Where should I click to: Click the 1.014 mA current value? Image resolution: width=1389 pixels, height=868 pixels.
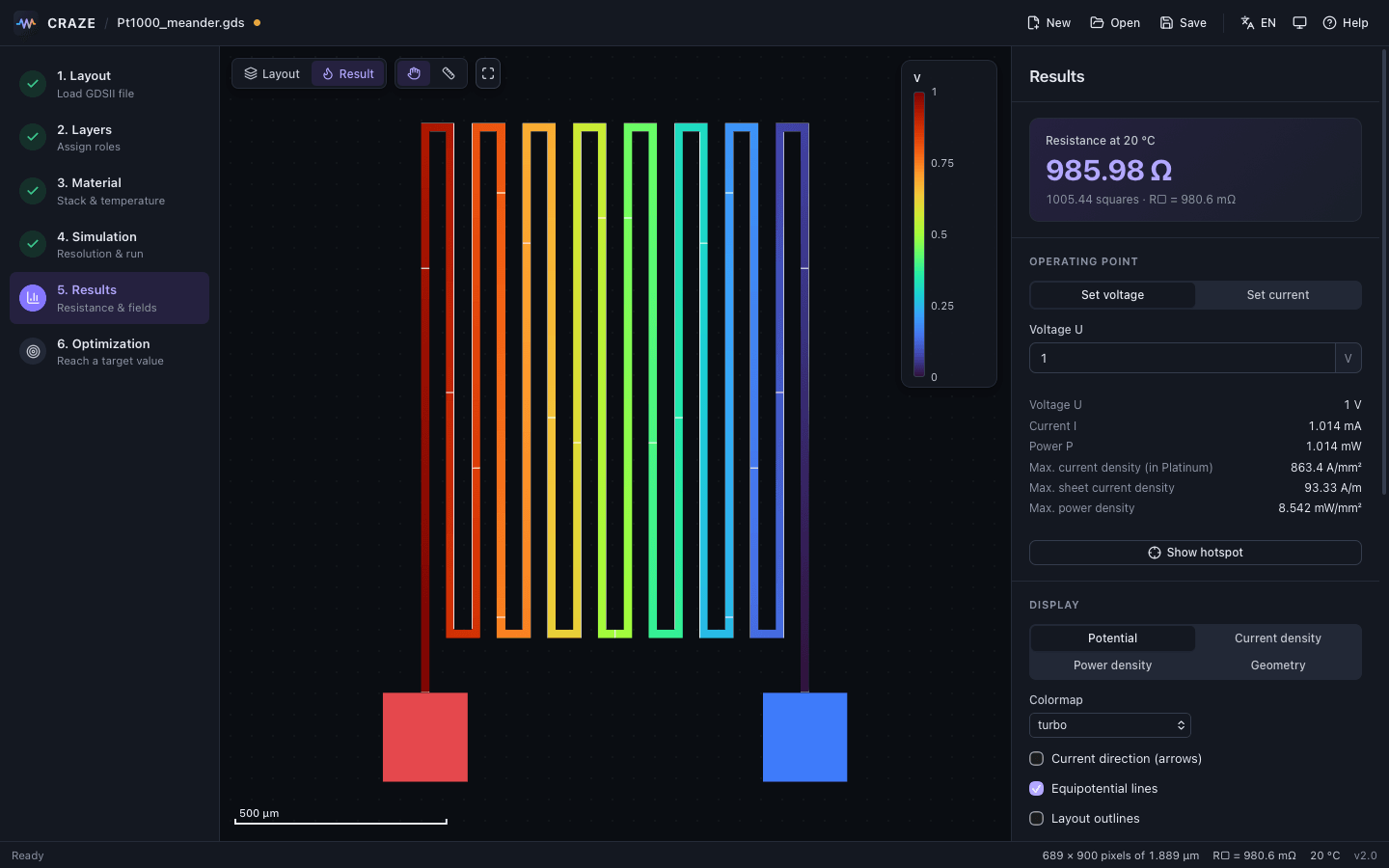pos(1335,426)
